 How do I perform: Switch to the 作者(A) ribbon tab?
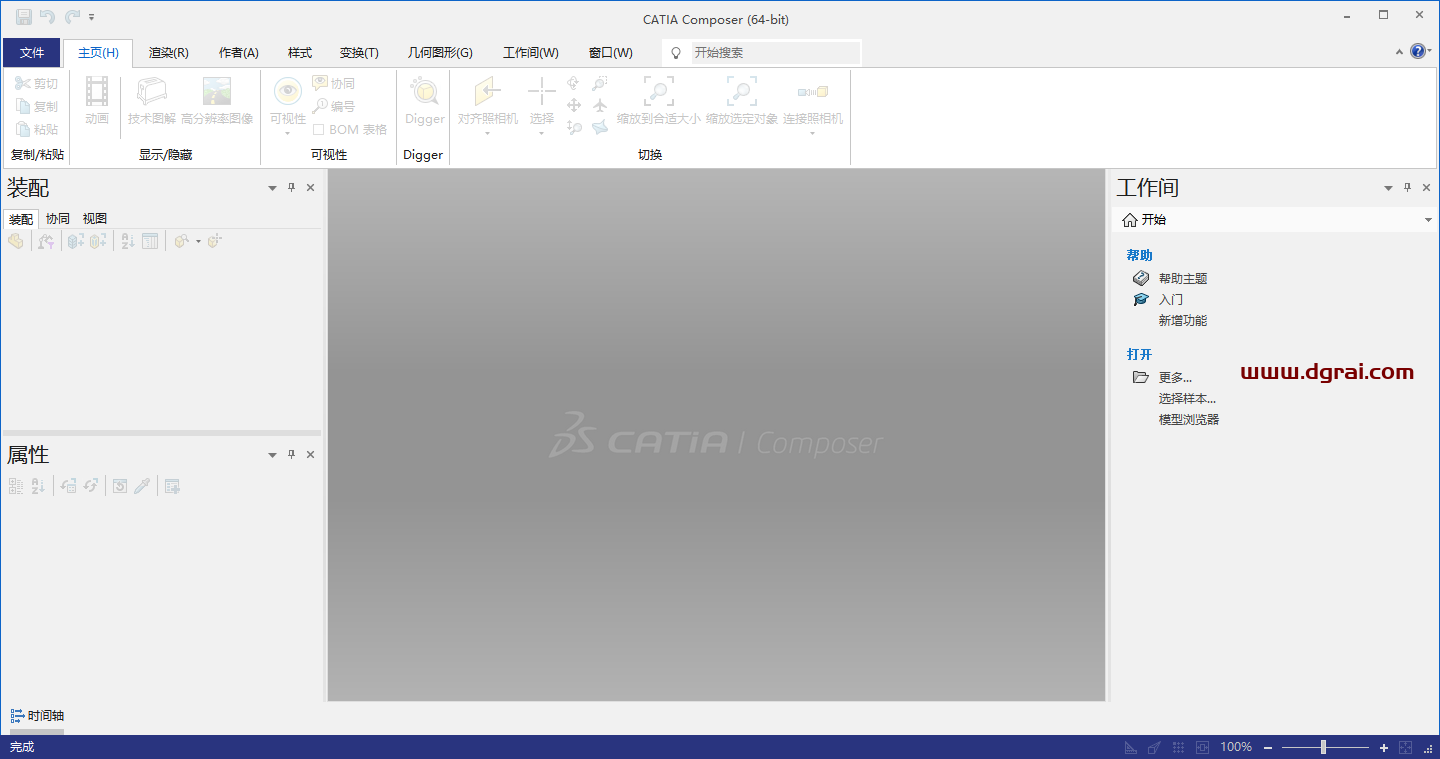[x=239, y=53]
